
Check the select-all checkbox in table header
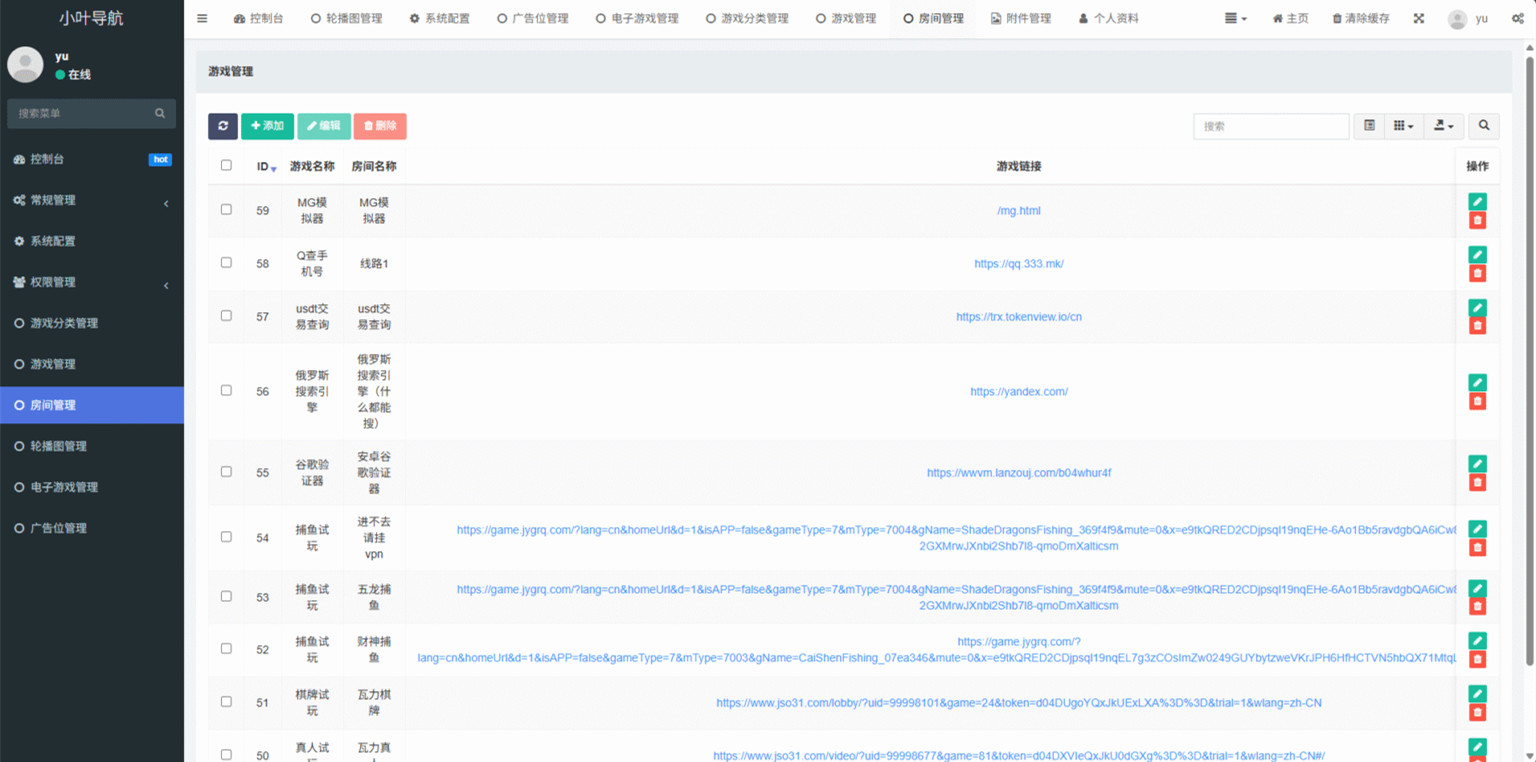point(226,166)
